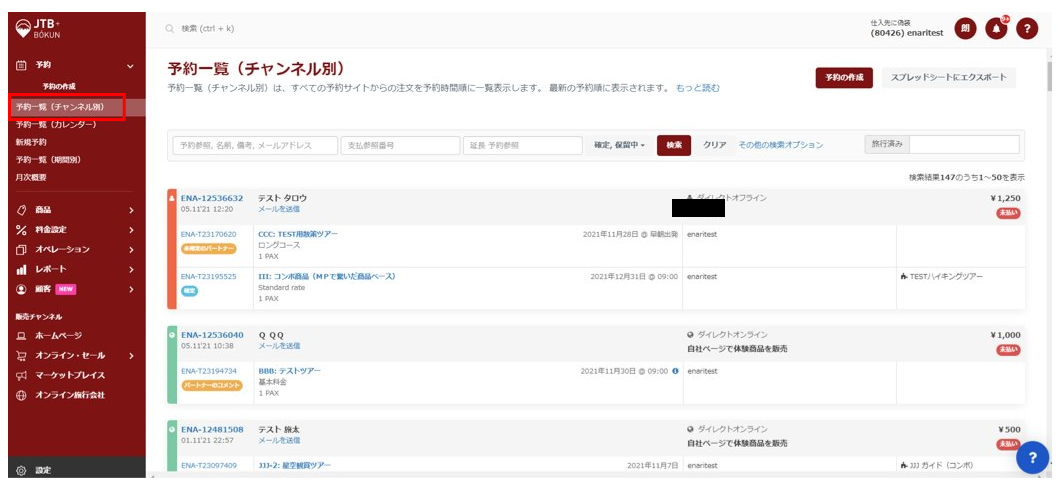The height and width of the screenshot is (490, 1063).
Task: Open 月次概要 from sidebar menu
Action: click(31, 178)
